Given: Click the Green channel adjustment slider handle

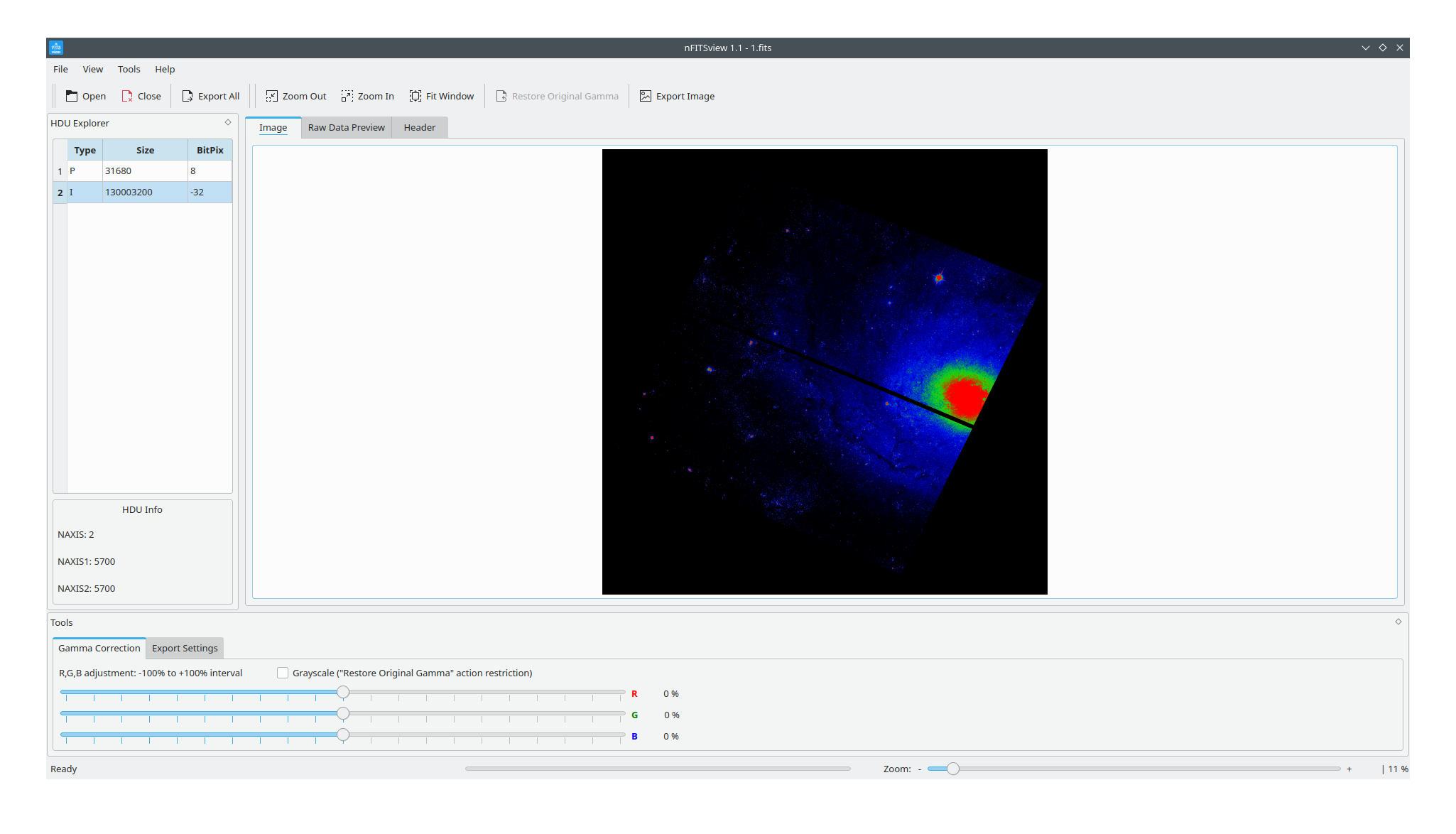Looking at the screenshot, I should pos(343,714).
